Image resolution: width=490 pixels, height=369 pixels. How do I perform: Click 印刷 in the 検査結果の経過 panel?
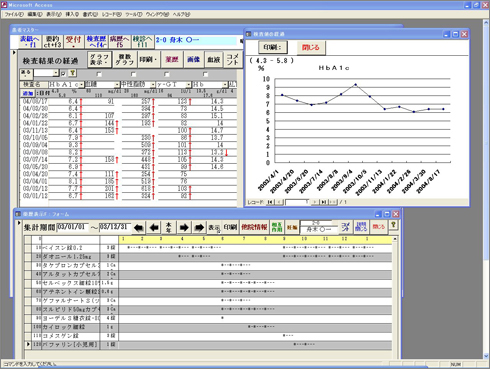pos(148,60)
